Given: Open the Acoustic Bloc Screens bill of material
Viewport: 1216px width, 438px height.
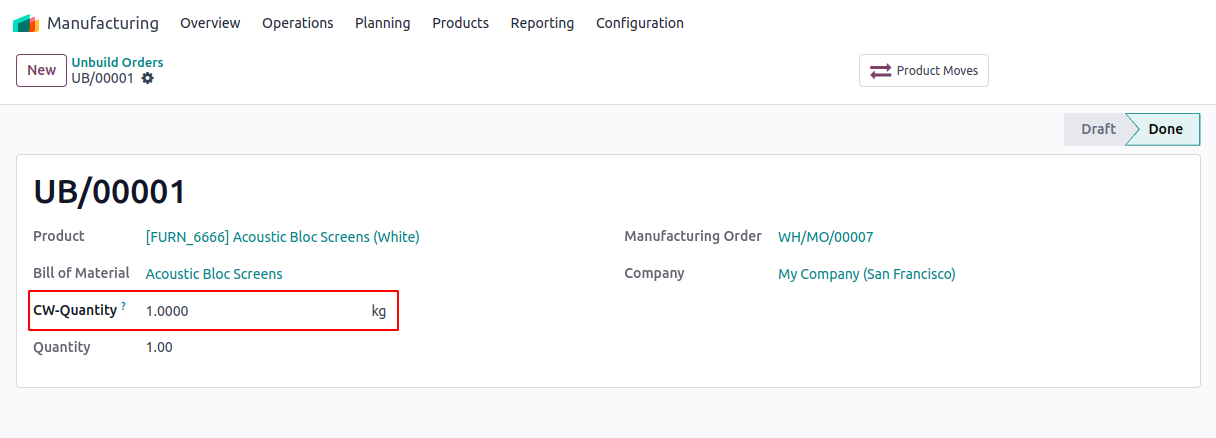Looking at the screenshot, I should pos(214,274).
